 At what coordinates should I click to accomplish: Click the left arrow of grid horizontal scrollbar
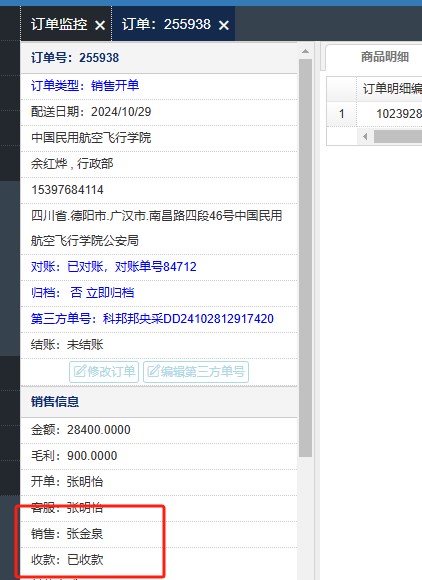coord(365,137)
